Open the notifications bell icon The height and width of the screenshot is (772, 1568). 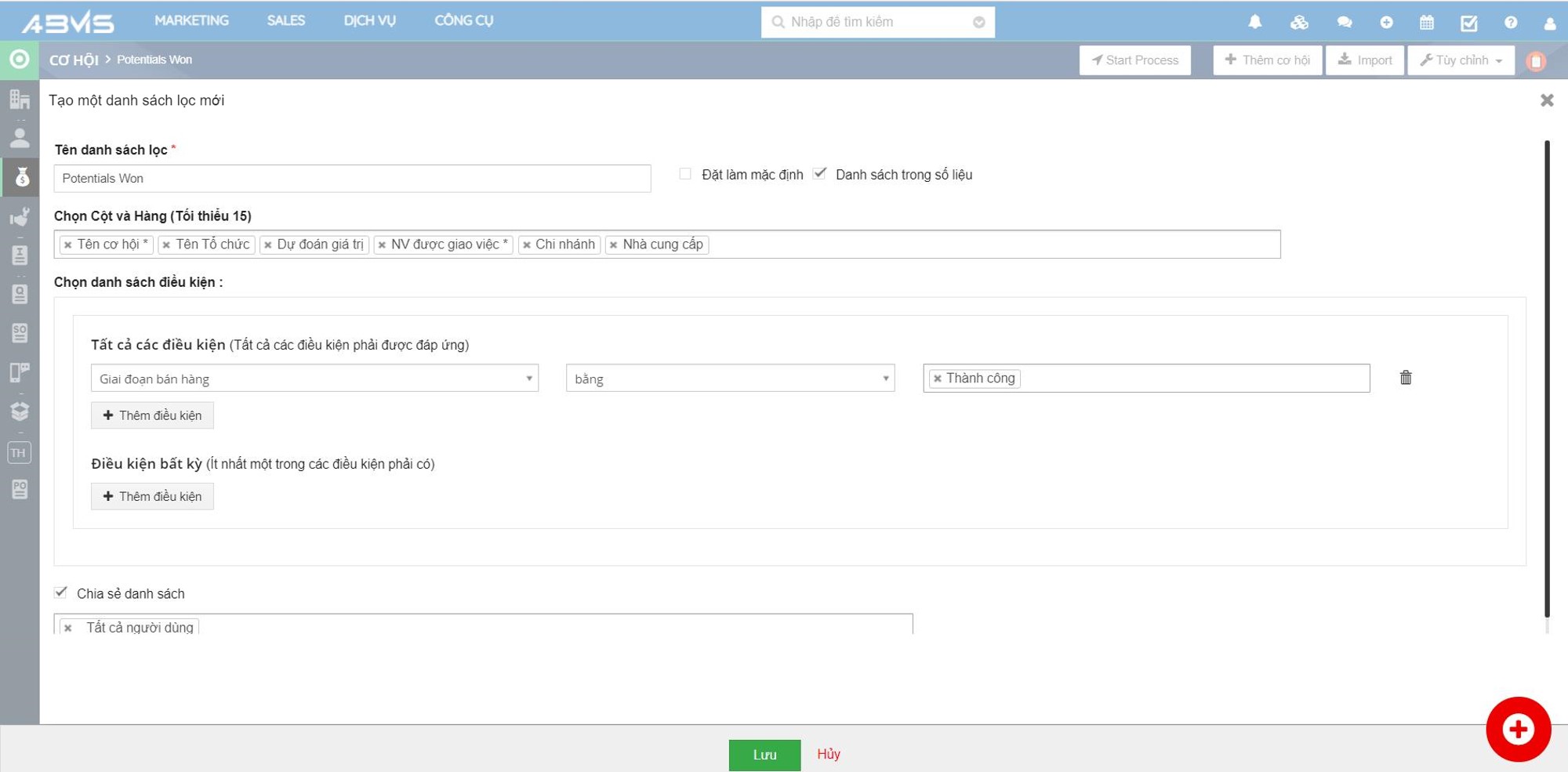(x=1254, y=22)
